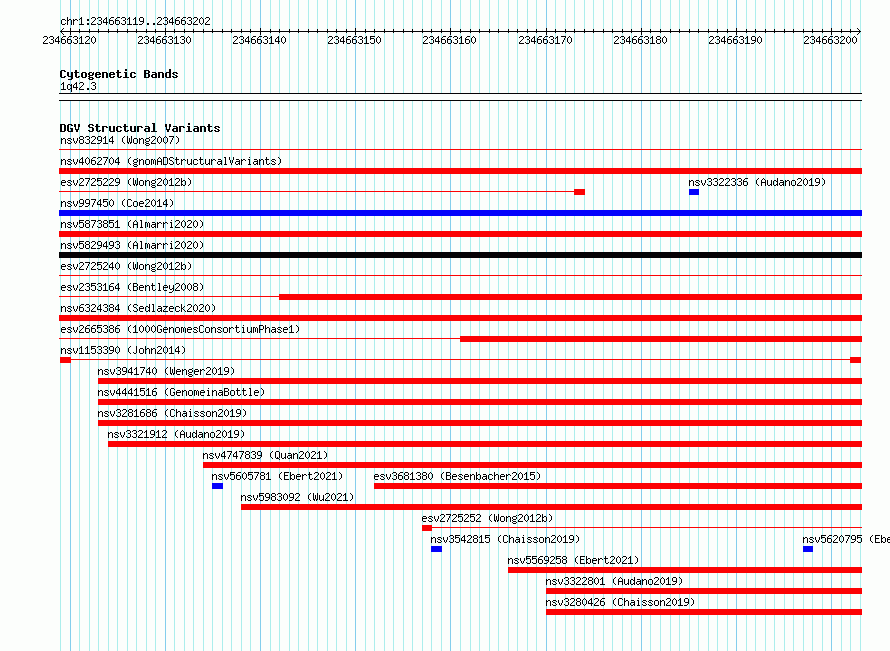Click the red nsv4747839 Quan2021 bar
This screenshot has height=651, width=890.
532,465
